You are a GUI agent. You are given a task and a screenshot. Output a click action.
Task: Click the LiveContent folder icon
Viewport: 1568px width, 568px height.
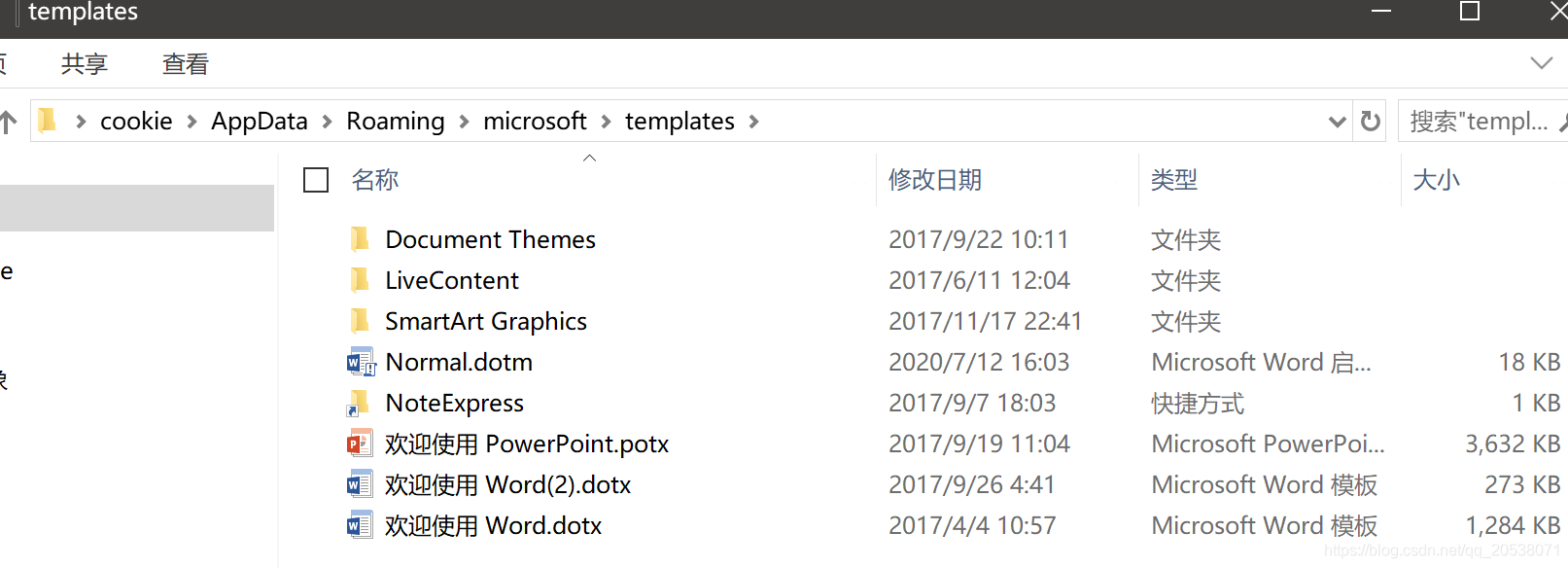[x=360, y=280]
